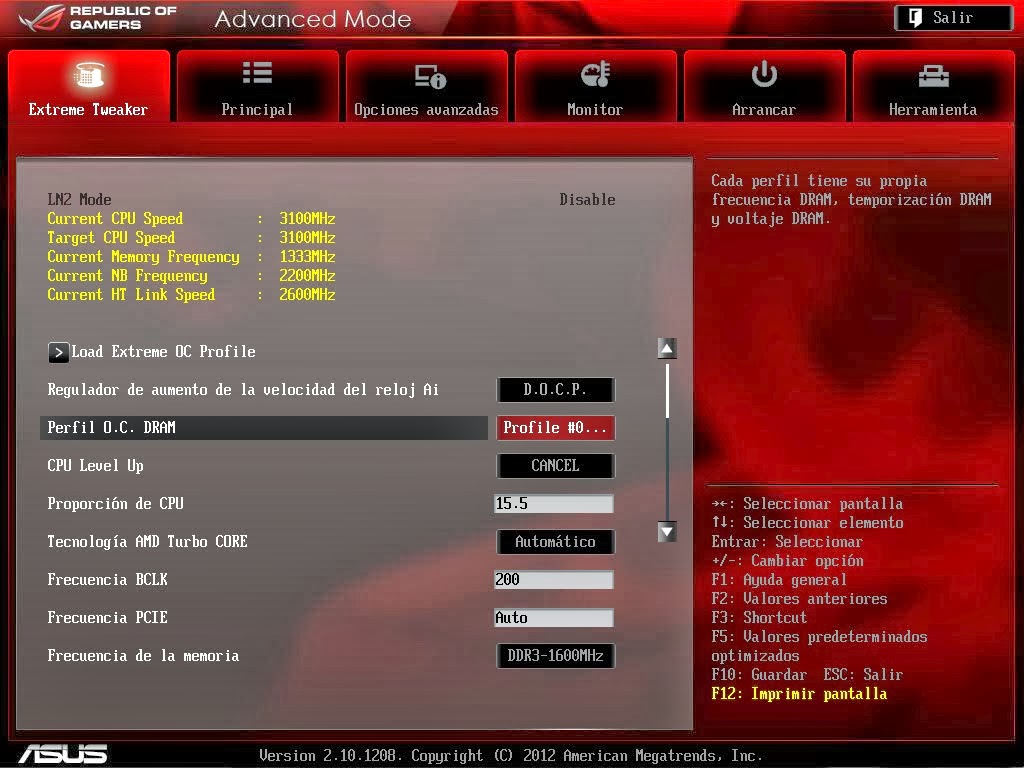This screenshot has height=768, width=1024.
Task: Click the ROG Republic of Gamers logo
Action: pos(98,18)
